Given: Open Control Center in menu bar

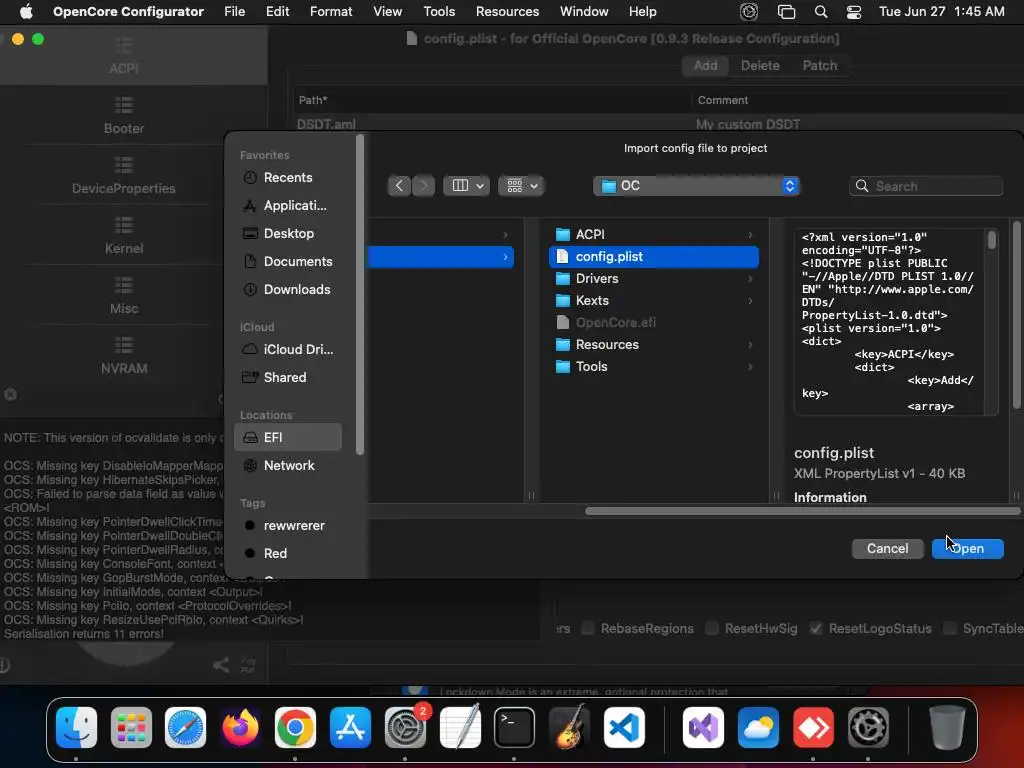Looking at the screenshot, I should coord(854,12).
